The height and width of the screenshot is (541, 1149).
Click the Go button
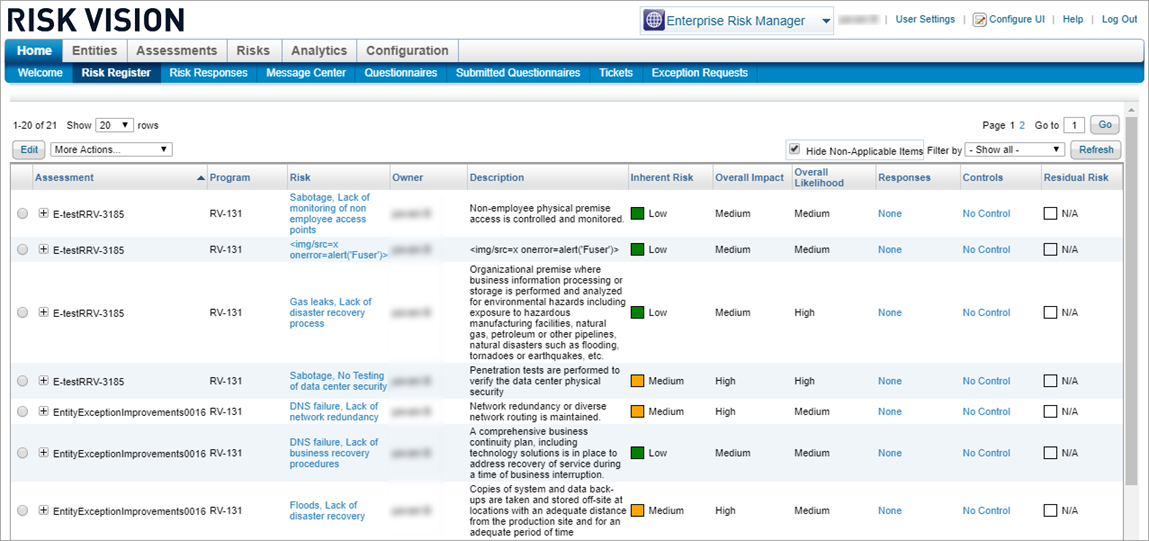click(x=1104, y=125)
